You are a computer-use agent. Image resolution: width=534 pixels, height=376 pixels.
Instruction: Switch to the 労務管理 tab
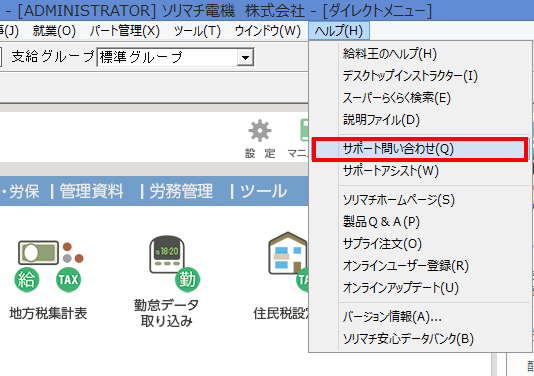pyautogui.click(x=181, y=191)
